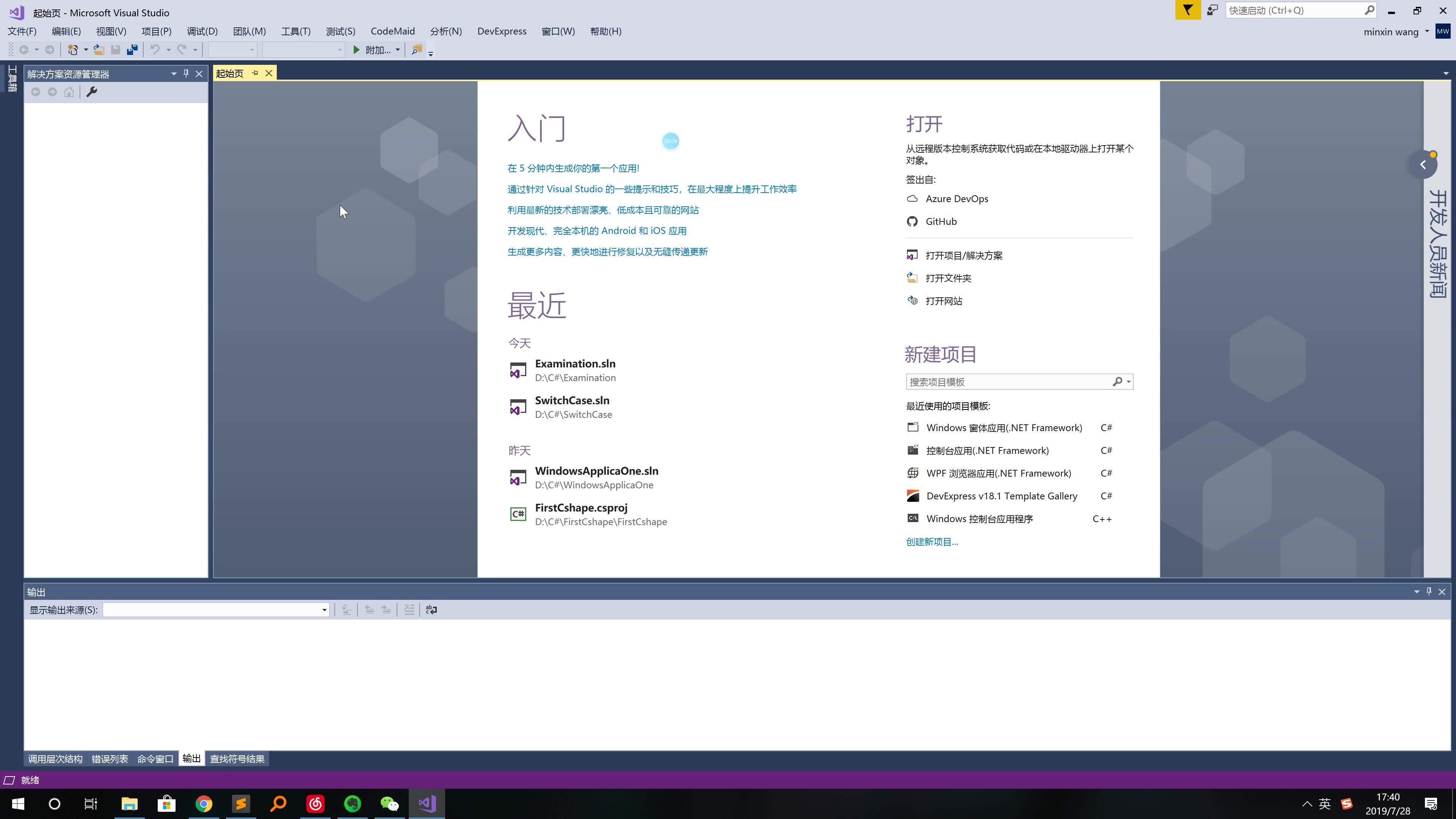Click the Solution Explorer home icon
This screenshot has width=1456, height=819.
[x=69, y=91]
